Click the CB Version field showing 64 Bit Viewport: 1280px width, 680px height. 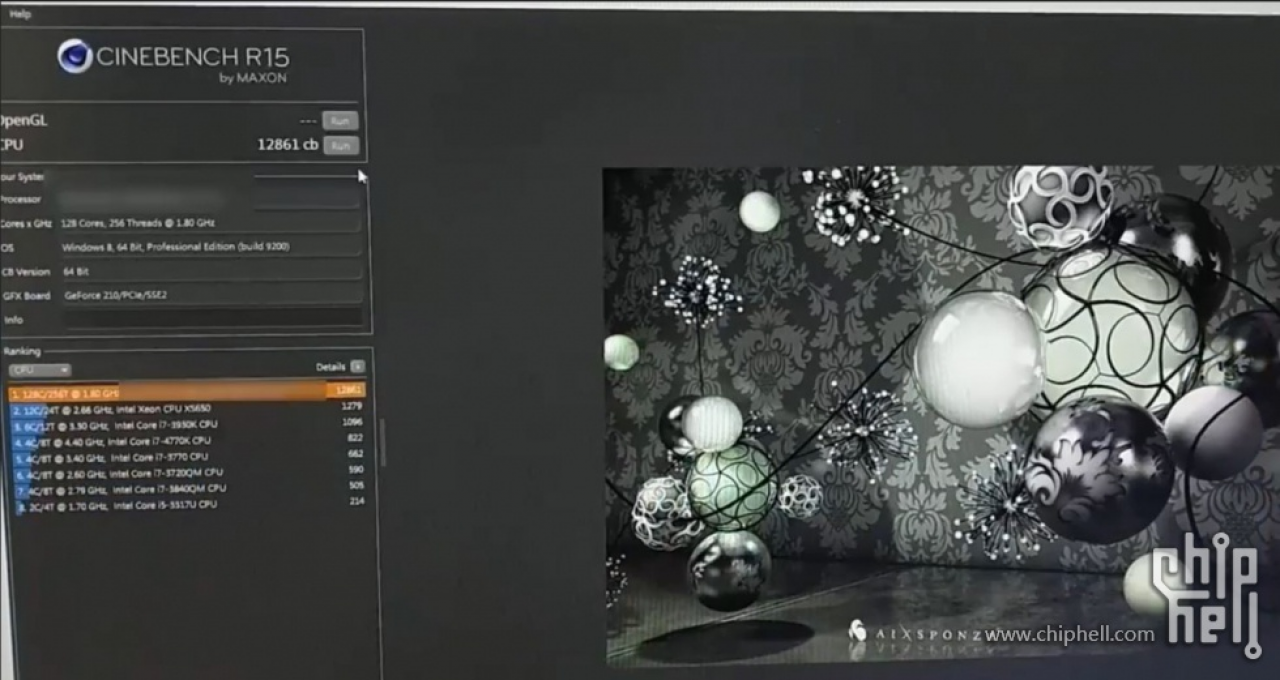click(x=211, y=271)
